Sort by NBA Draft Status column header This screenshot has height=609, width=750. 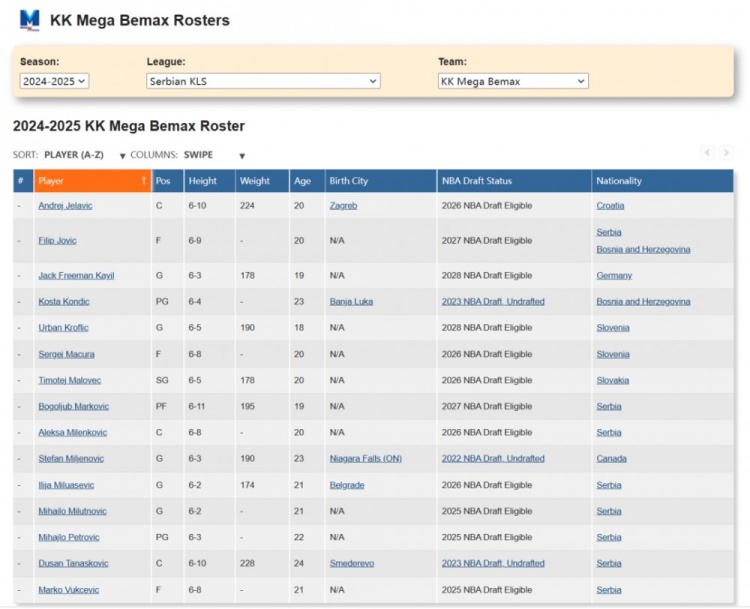477,181
